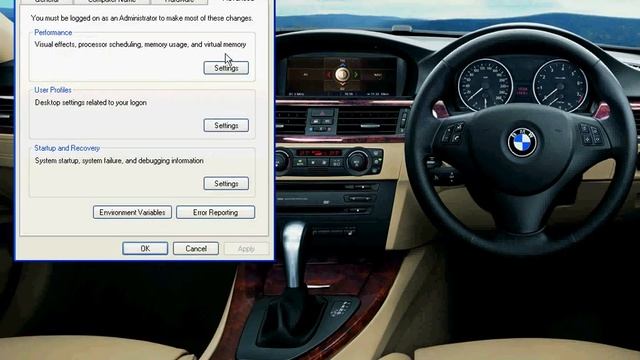Open Performance Settings button
Viewport: 640px width, 360px height.
[x=226, y=68]
